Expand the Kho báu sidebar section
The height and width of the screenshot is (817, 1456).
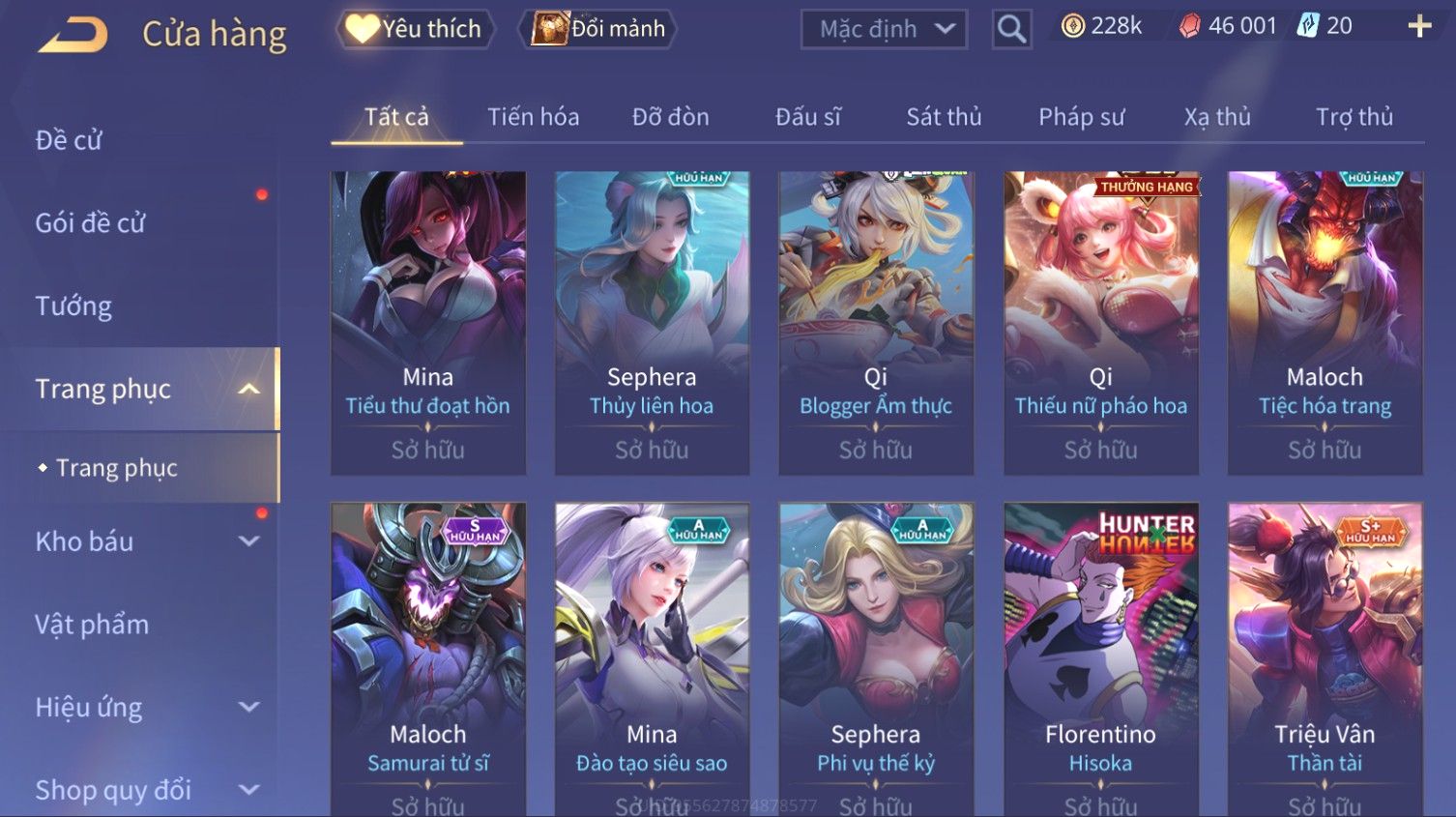pyautogui.click(x=248, y=541)
